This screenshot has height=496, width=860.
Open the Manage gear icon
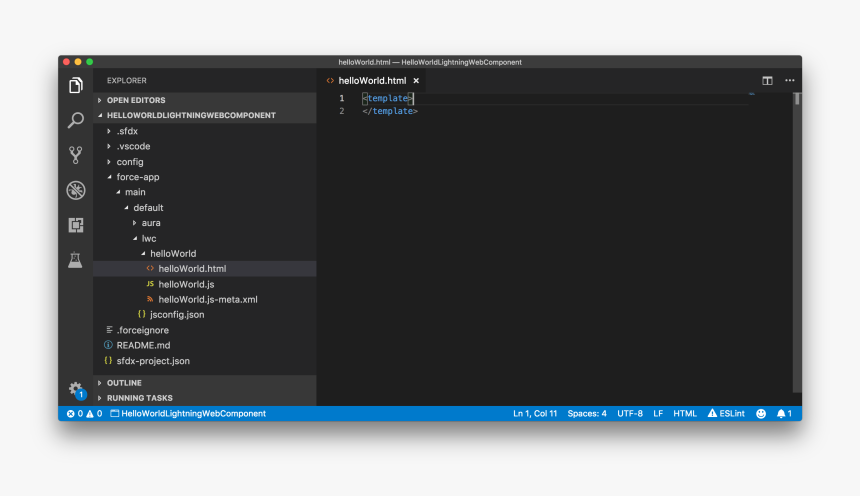[x=76, y=389]
